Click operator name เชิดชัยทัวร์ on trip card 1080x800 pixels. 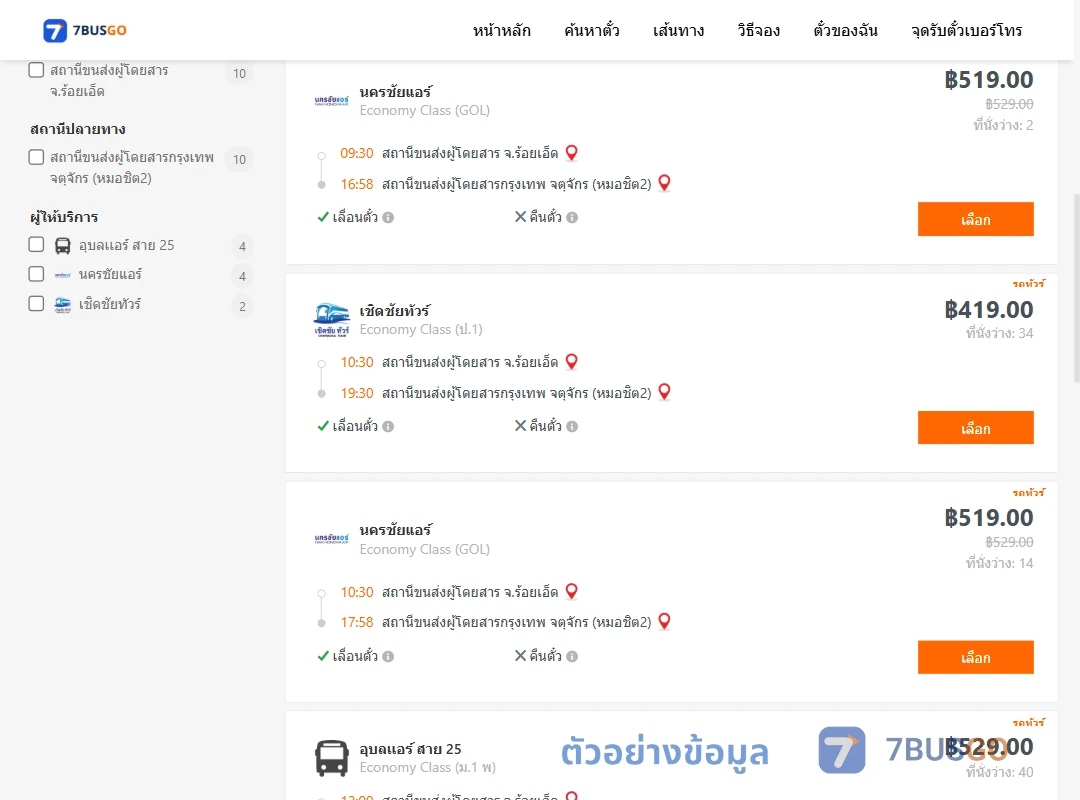point(395,311)
